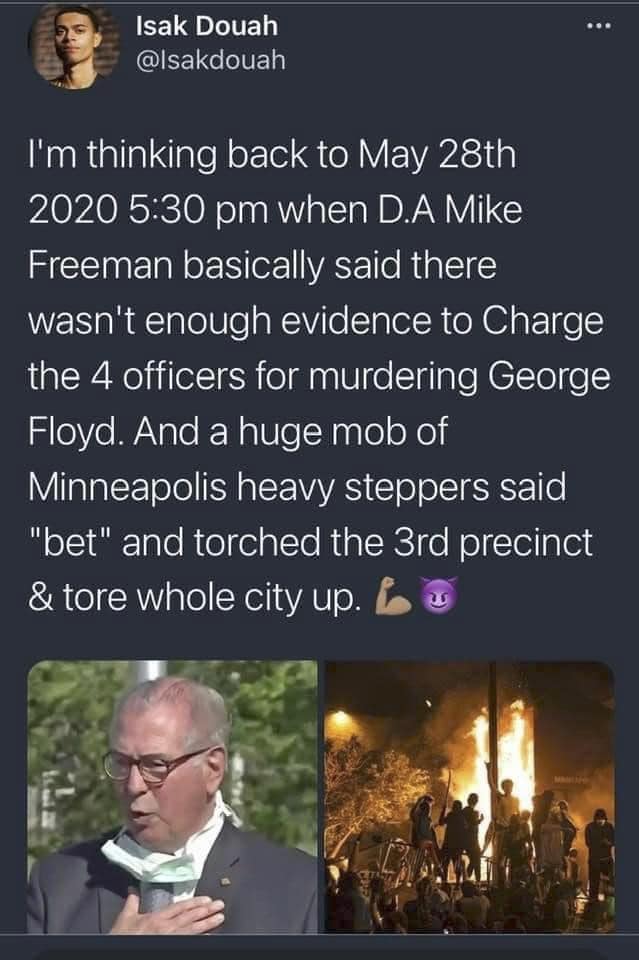Open the left photo of man with glasses
Screen dimensions: 639x960
(x=173, y=797)
